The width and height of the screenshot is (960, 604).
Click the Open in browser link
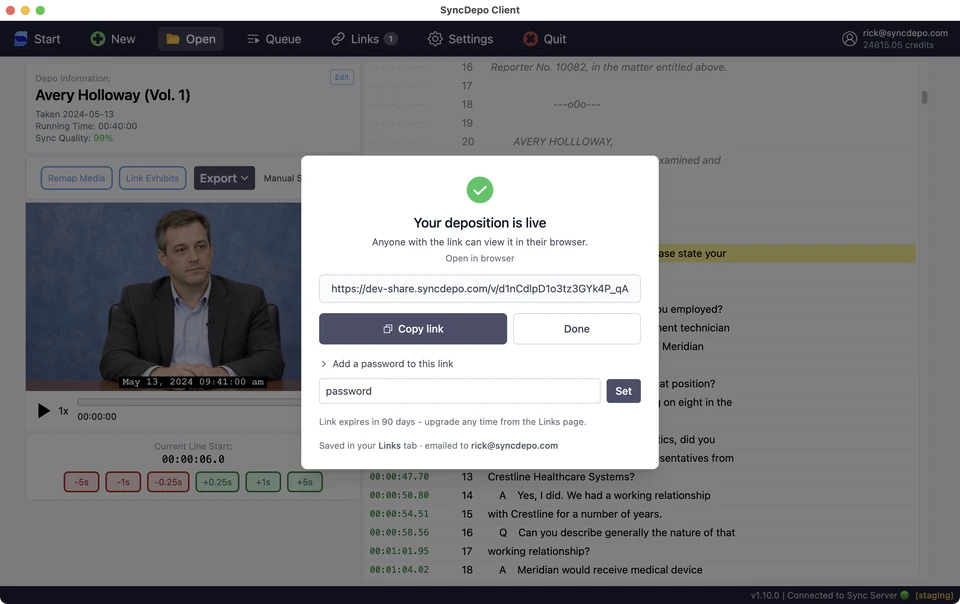[x=480, y=258]
